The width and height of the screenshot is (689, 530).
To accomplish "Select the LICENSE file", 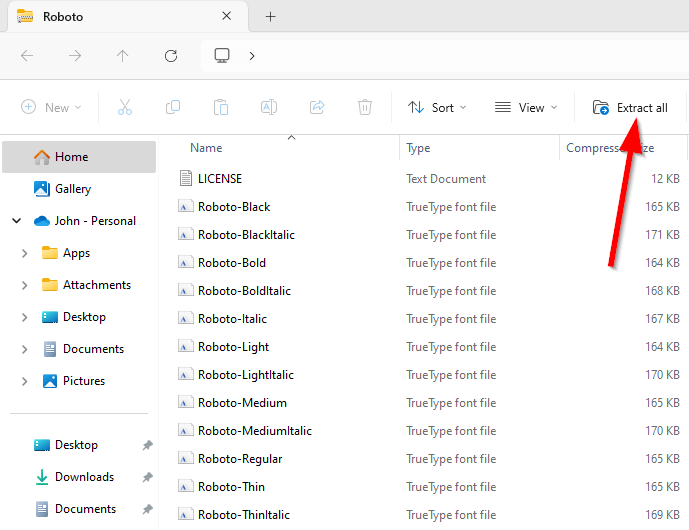I will [220, 179].
